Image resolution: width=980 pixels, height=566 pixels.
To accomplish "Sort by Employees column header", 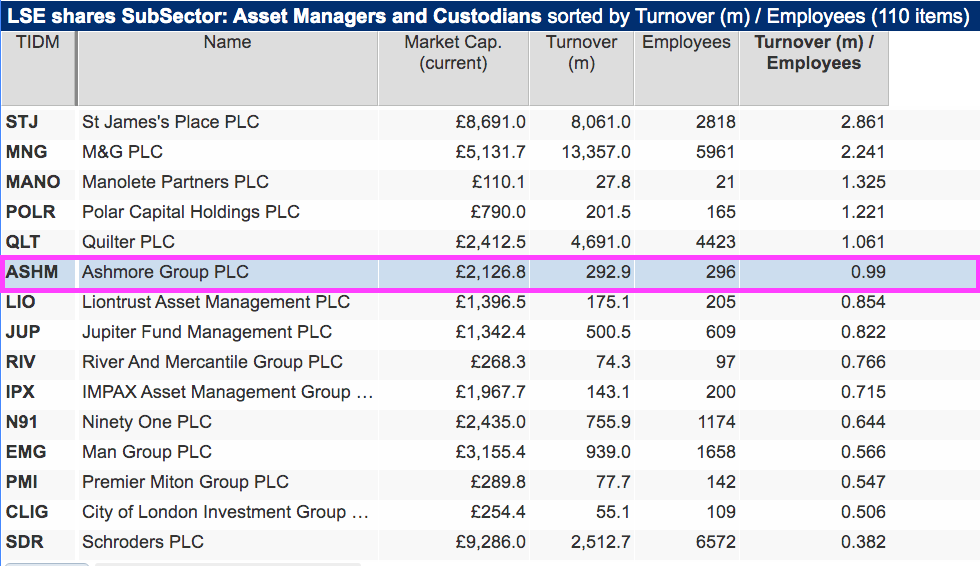I will [x=686, y=68].
